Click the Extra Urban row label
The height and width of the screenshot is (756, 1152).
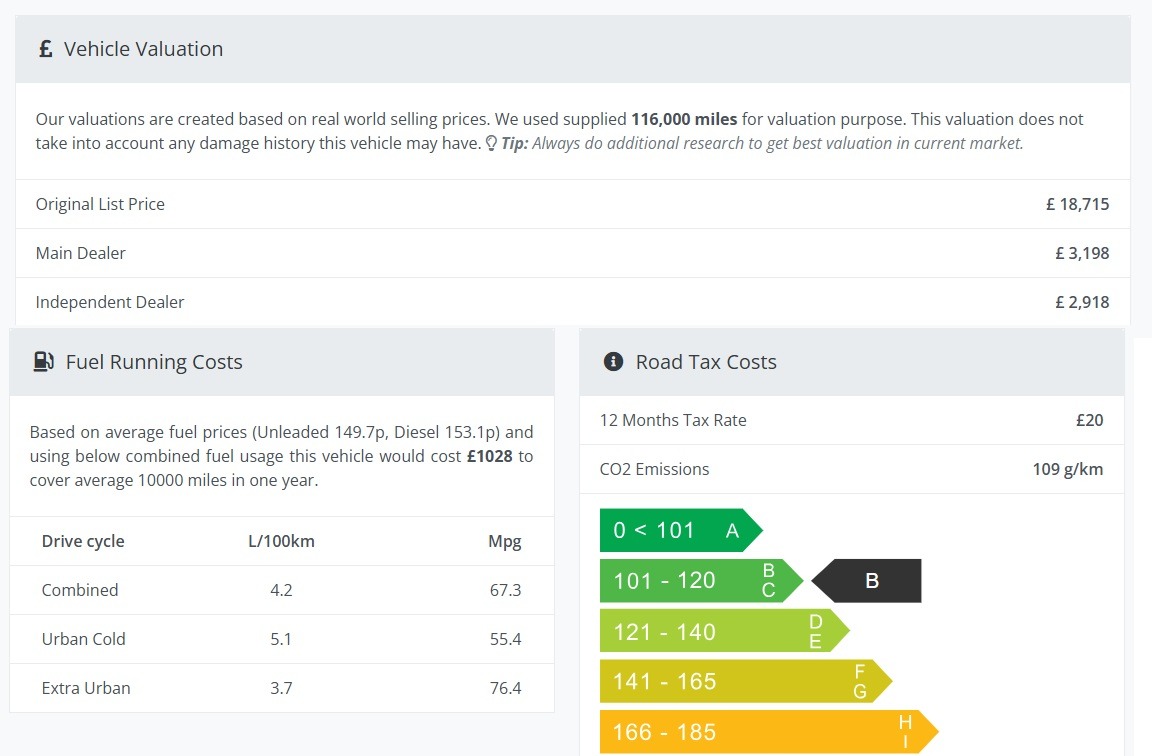click(86, 688)
